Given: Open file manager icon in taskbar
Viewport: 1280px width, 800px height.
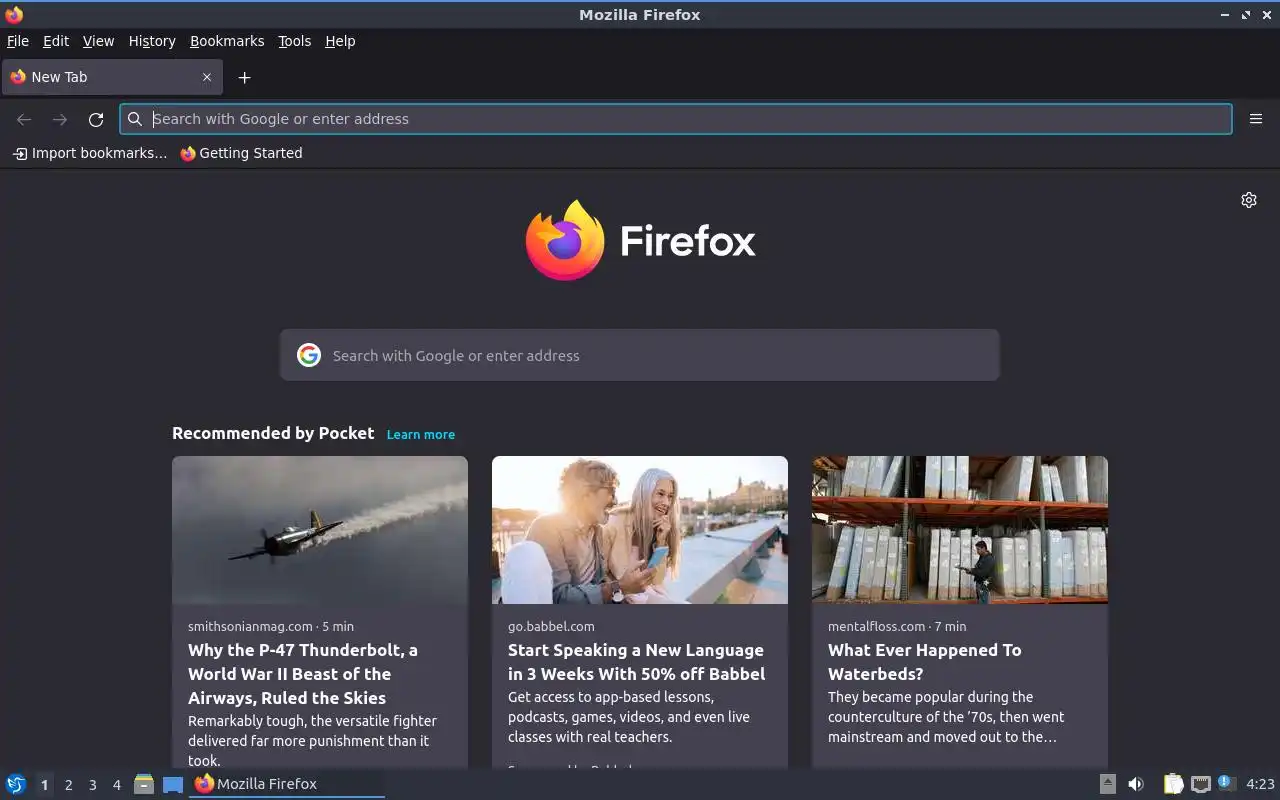Looking at the screenshot, I should coord(144,784).
